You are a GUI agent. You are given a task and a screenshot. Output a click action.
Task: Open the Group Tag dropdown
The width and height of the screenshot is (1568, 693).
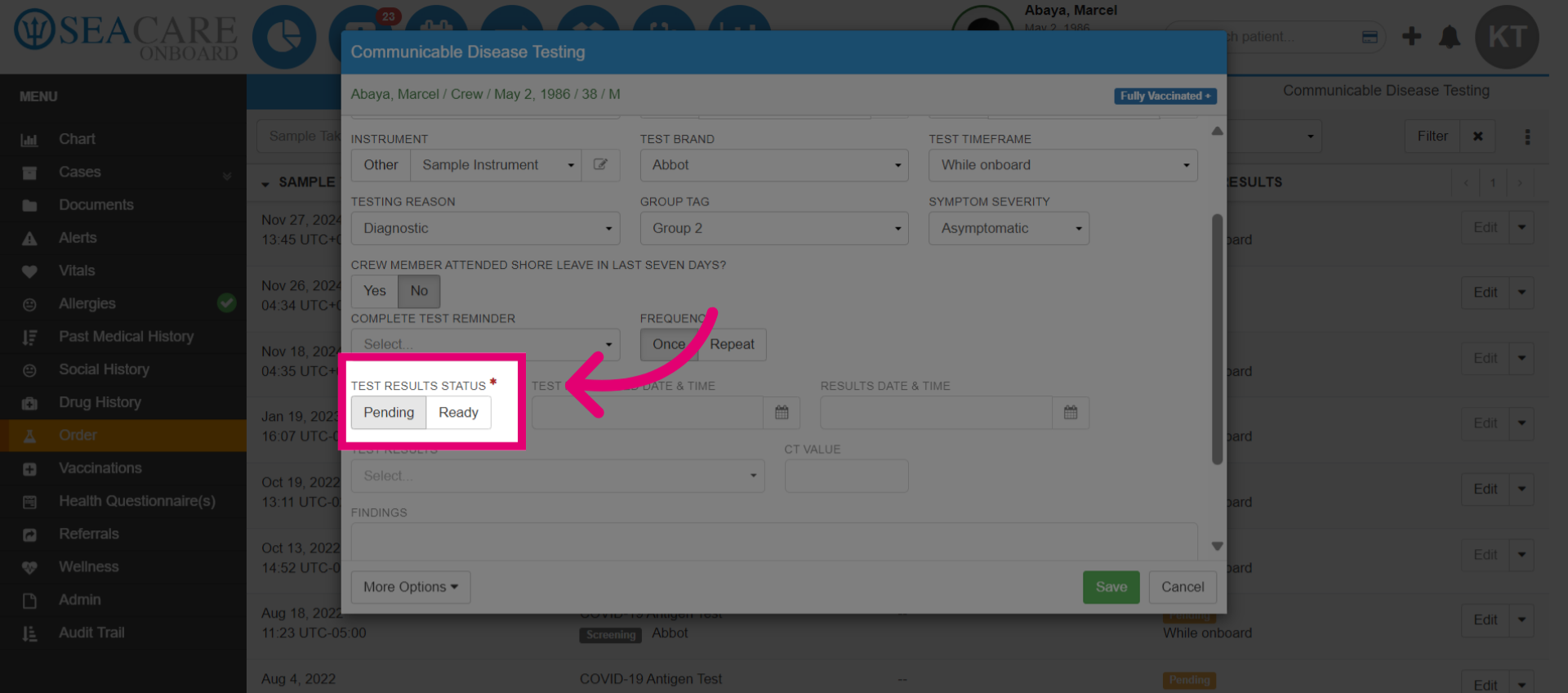click(x=774, y=228)
